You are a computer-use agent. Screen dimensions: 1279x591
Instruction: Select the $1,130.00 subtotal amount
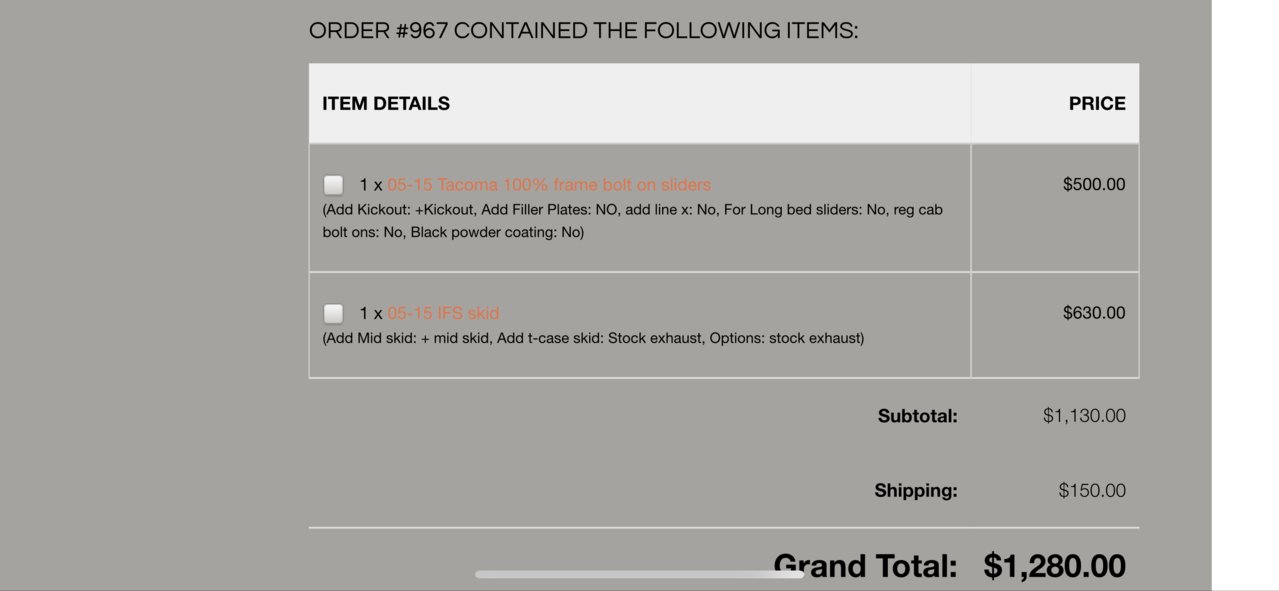pyautogui.click(x=1084, y=416)
